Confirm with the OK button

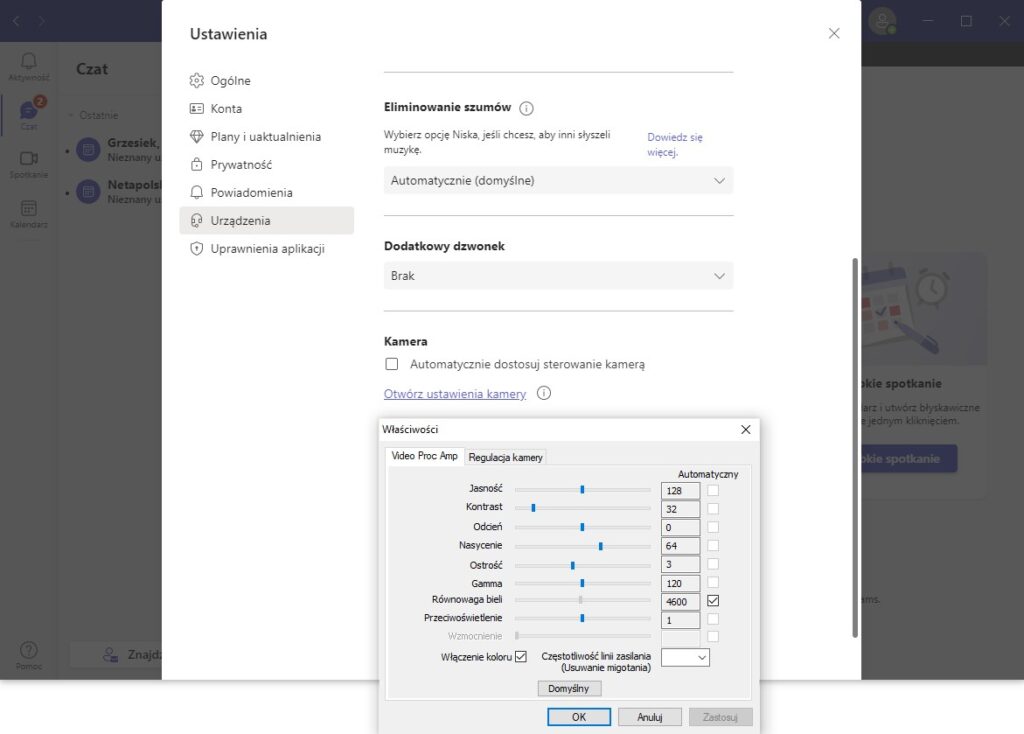tap(579, 717)
